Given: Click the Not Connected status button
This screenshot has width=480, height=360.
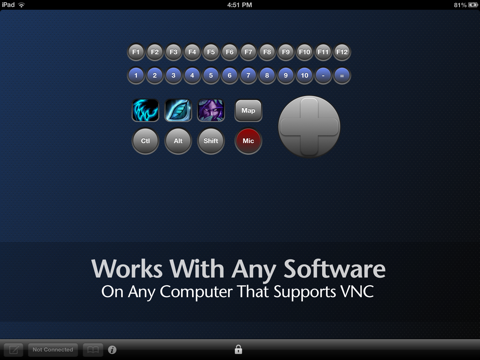Looking at the screenshot, I should click(53, 350).
